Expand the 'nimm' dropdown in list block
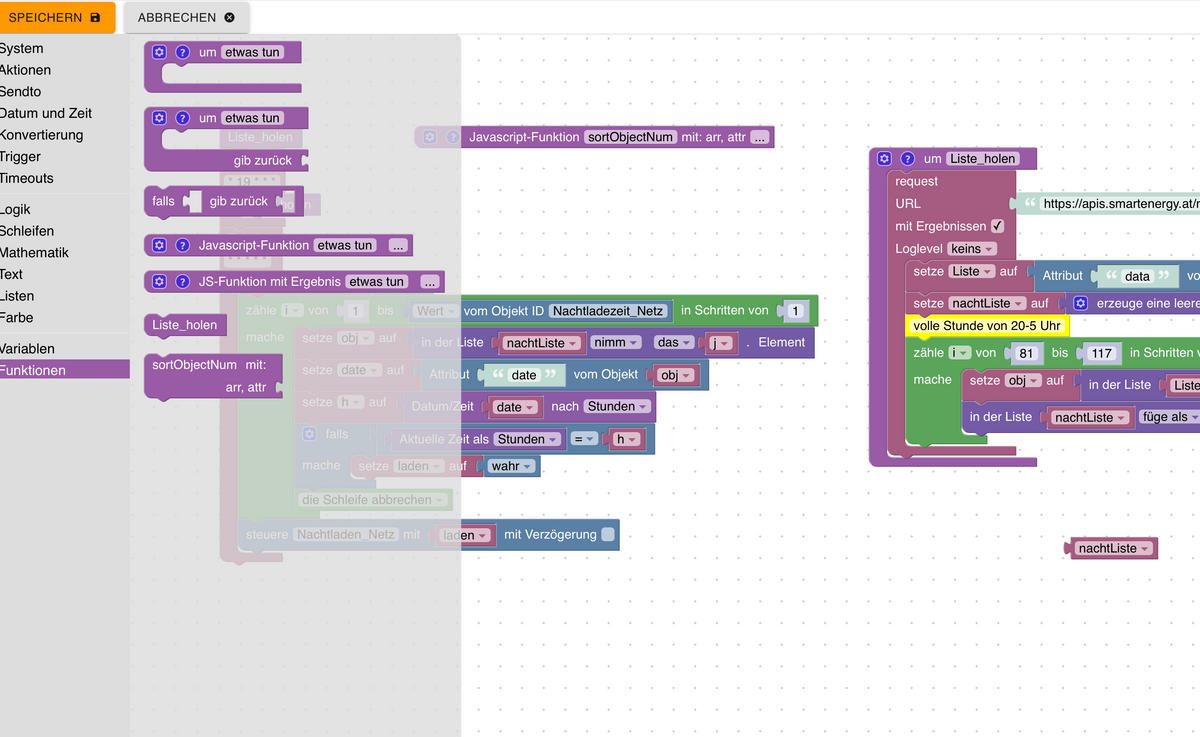The width and height of the screenshot is (1200, 737). 615,342
